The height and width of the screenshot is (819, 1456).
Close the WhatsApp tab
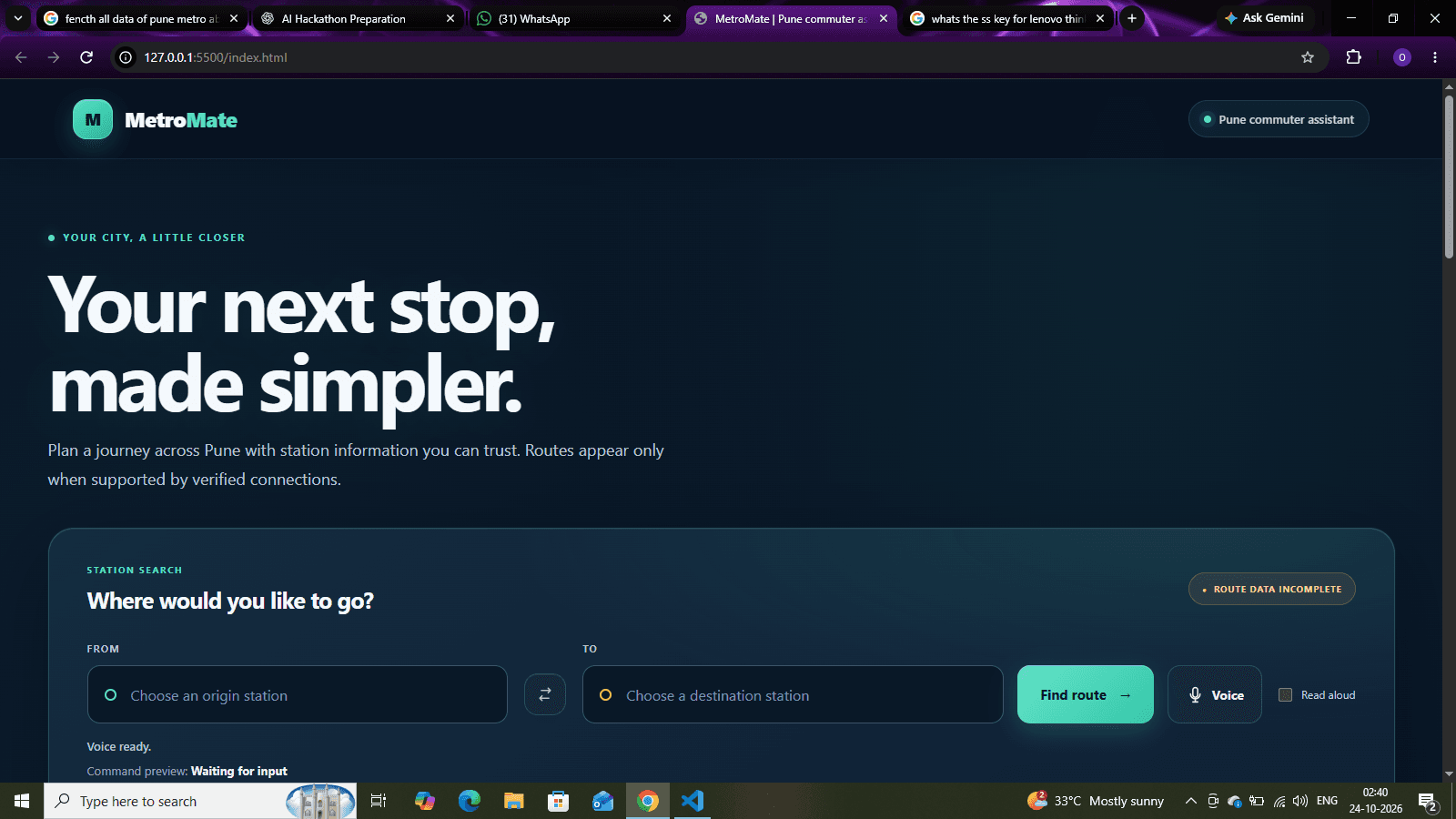pyautogui.click(x=667, y=18)
